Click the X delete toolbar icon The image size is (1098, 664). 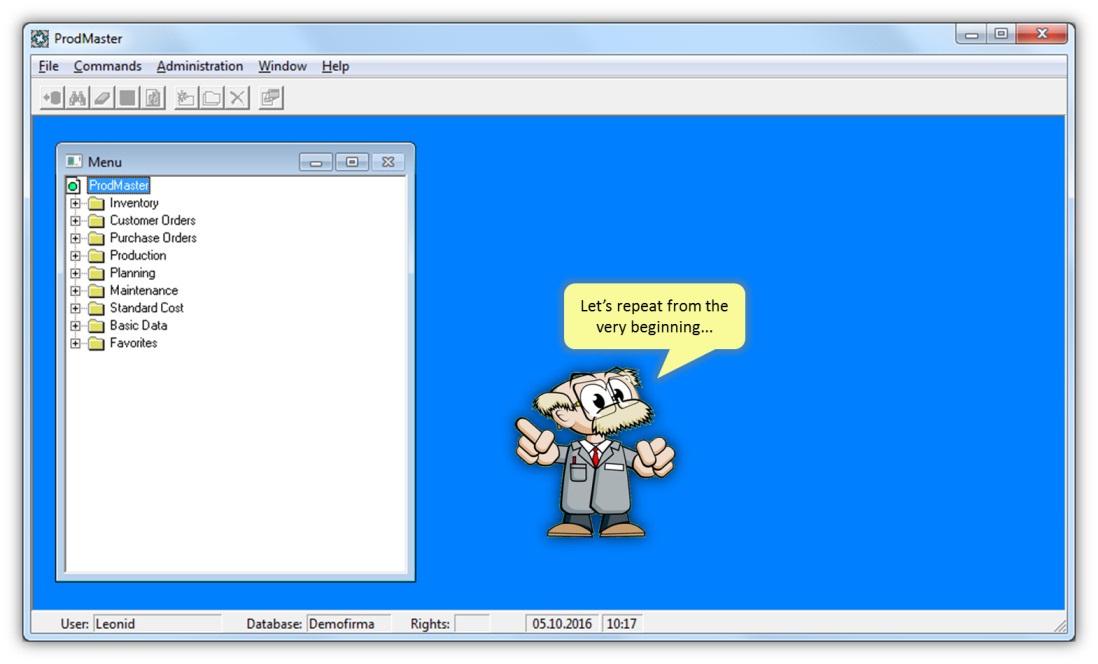(237, 97)
